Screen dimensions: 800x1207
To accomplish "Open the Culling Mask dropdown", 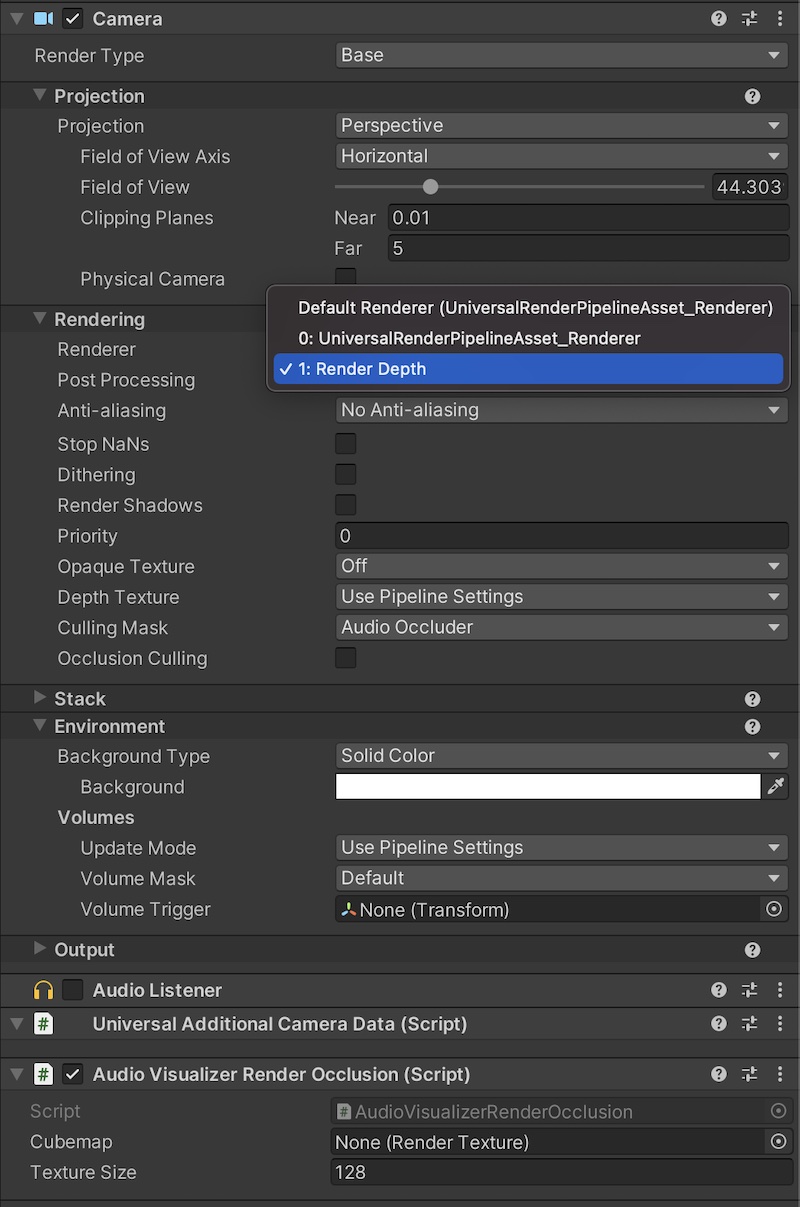I will (x=561, y=627).
